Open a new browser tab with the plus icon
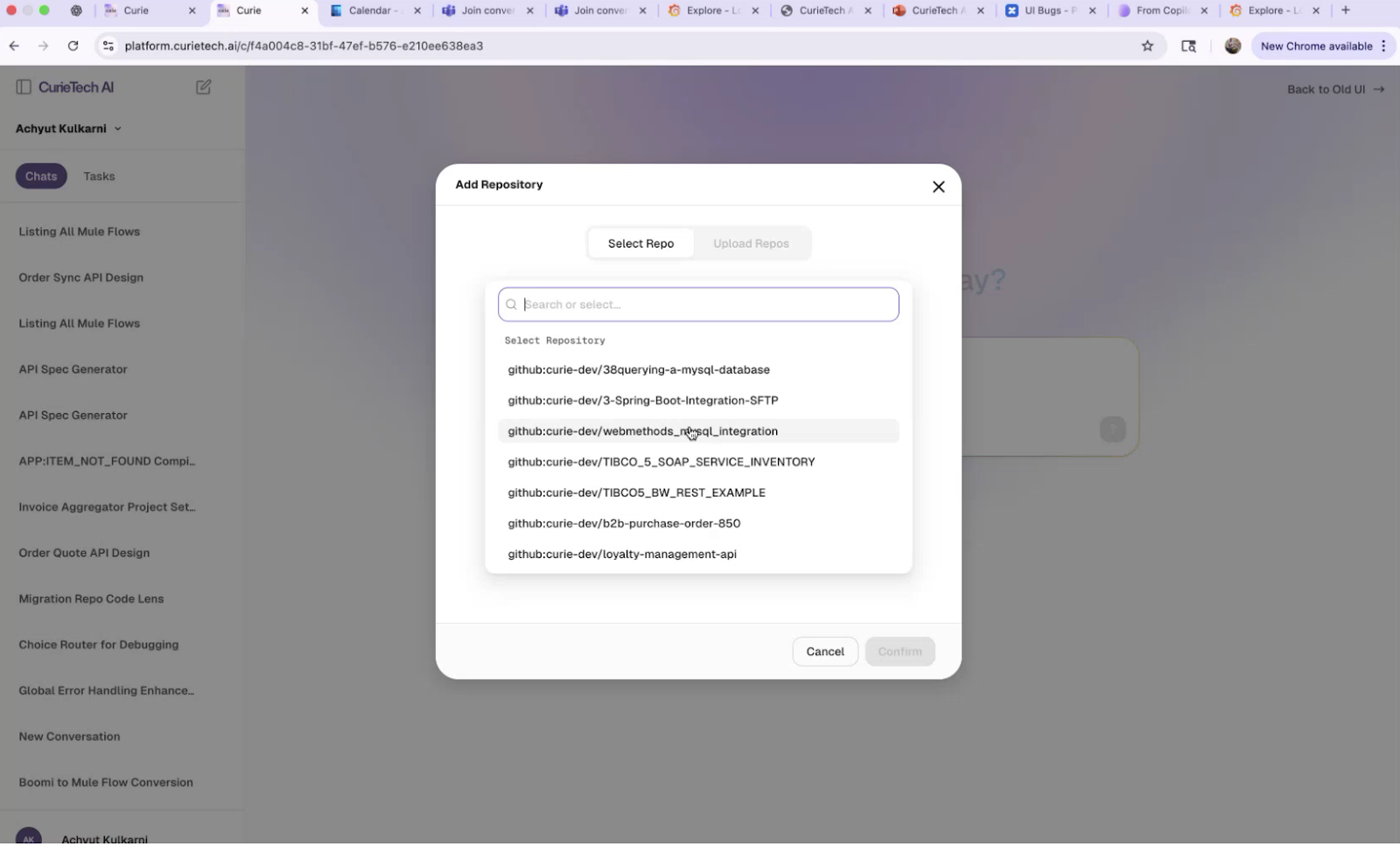The height and width of the screenshot is (846, 1400). [1345, 10]
